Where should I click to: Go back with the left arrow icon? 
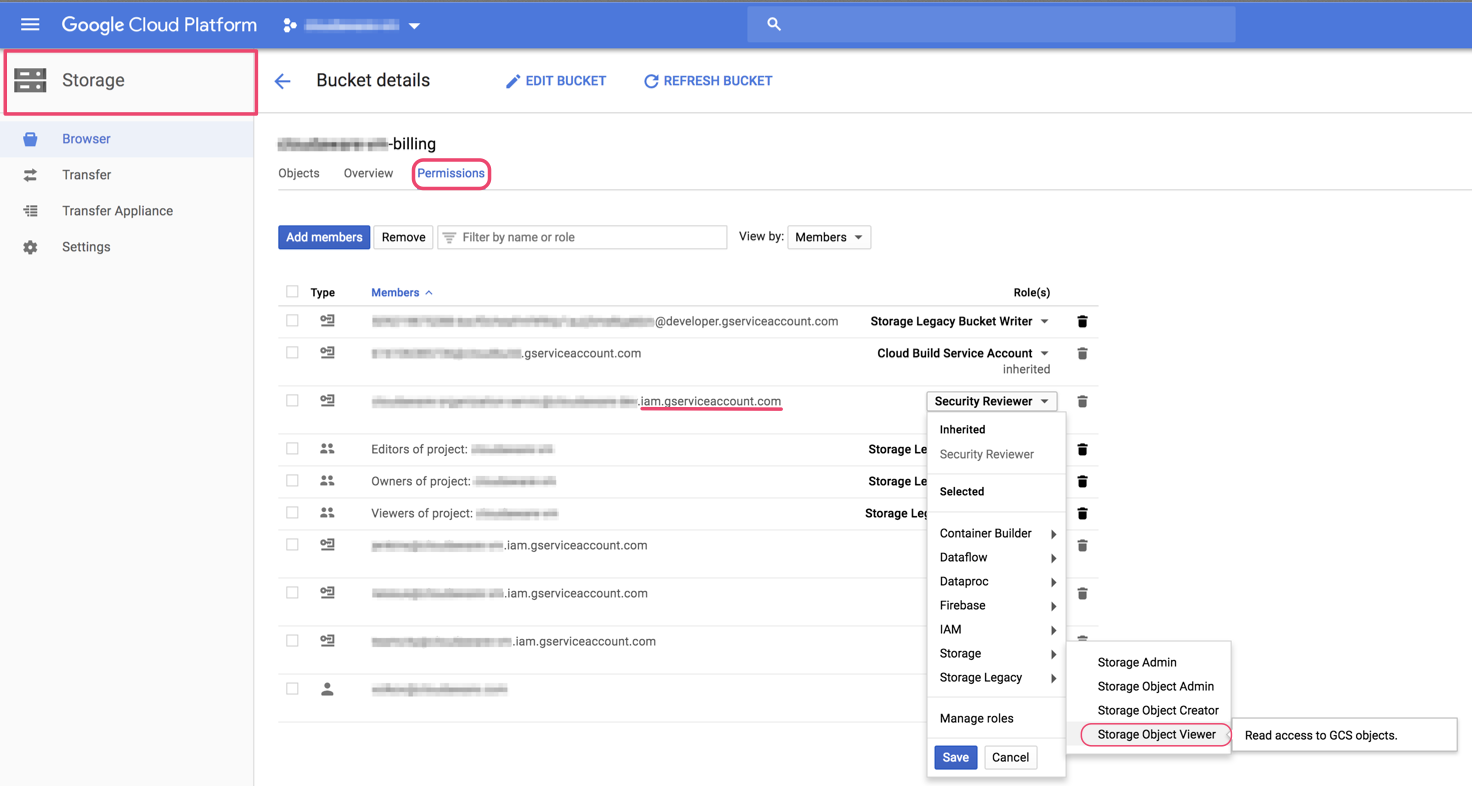[283, 81]
